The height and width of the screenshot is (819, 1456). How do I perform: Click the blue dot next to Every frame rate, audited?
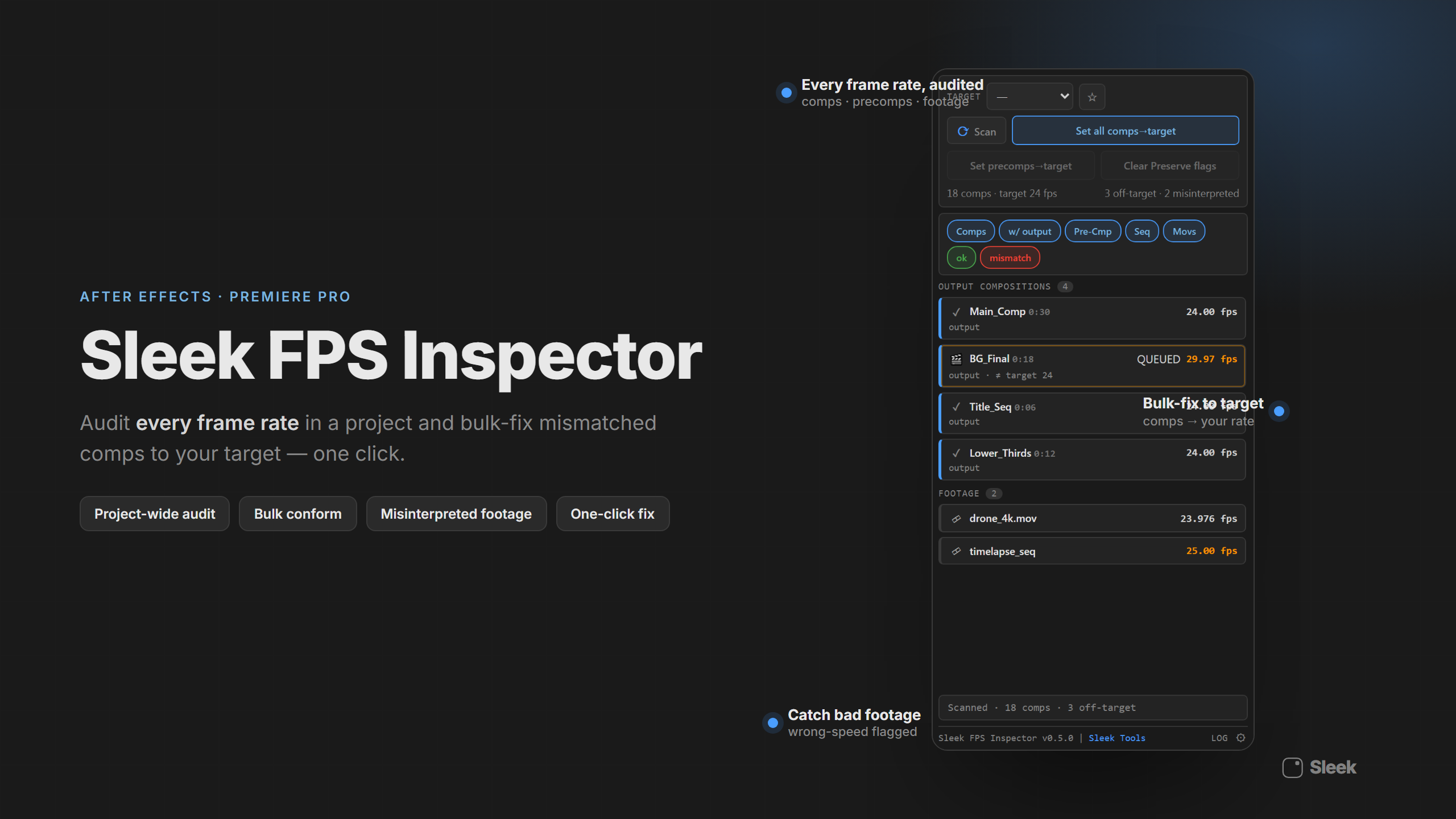(x=786, y=93)
